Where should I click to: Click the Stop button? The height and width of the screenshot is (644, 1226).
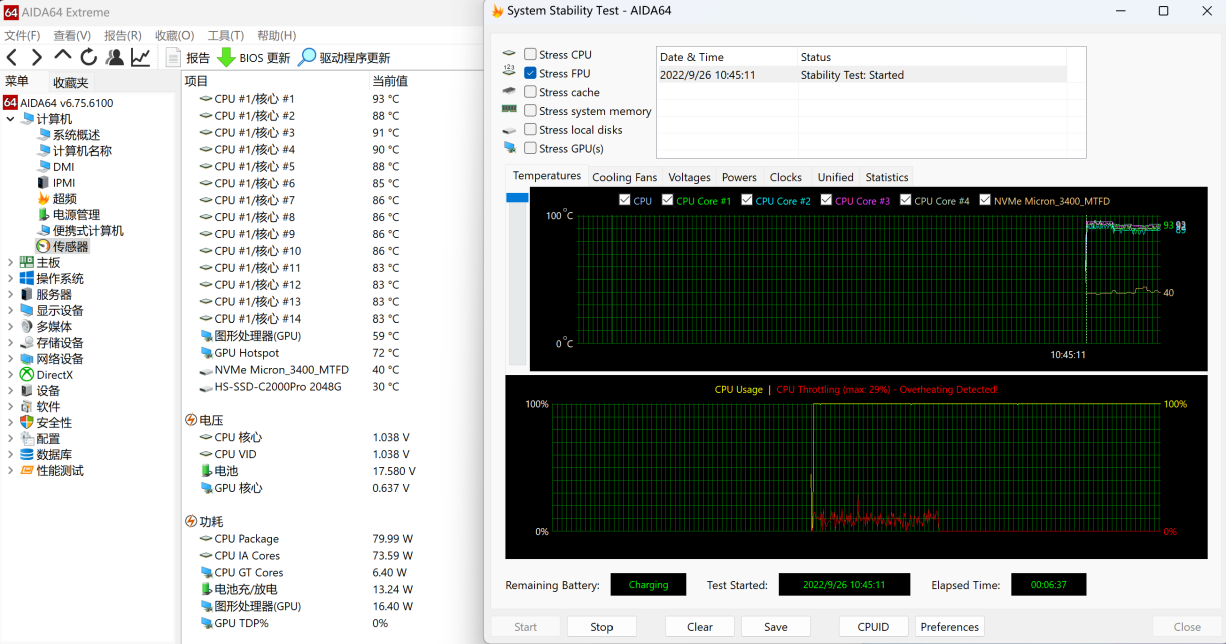pos(602,627)
